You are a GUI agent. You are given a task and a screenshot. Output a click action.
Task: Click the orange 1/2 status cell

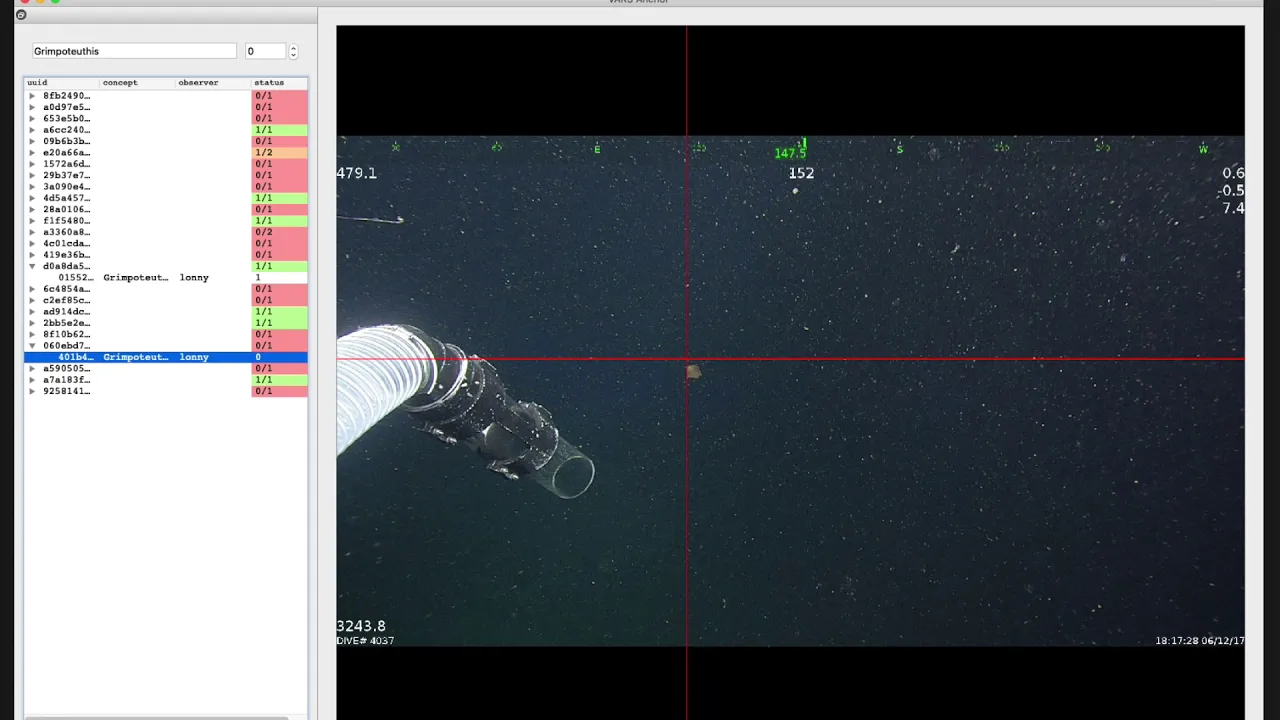click(279, 152)
